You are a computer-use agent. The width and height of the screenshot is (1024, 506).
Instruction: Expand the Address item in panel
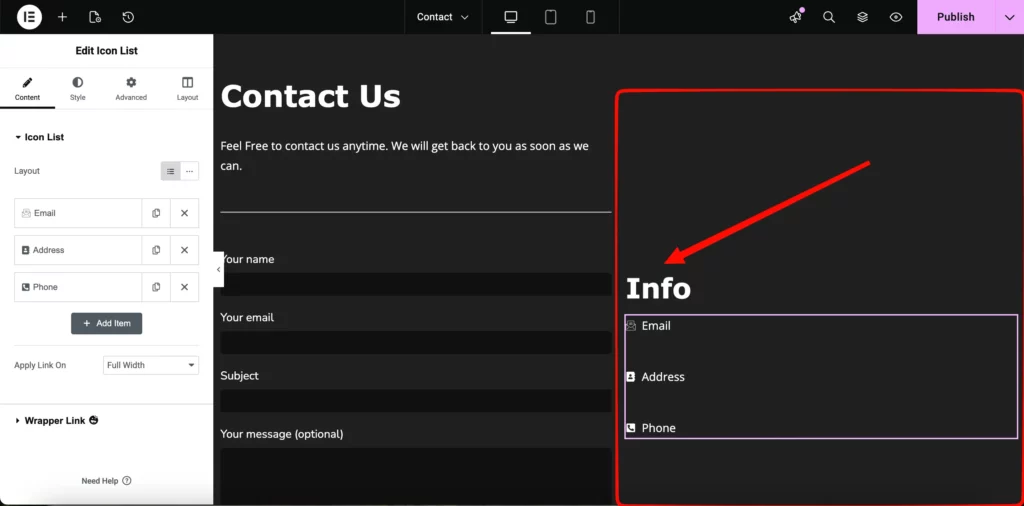coord(78,250)
